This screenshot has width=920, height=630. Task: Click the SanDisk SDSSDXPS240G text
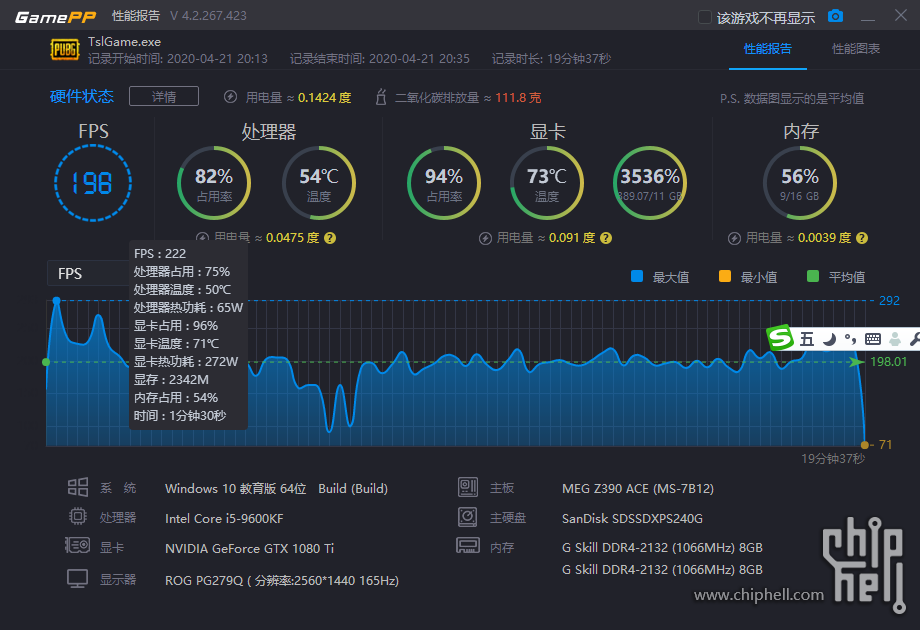[632, 519]
